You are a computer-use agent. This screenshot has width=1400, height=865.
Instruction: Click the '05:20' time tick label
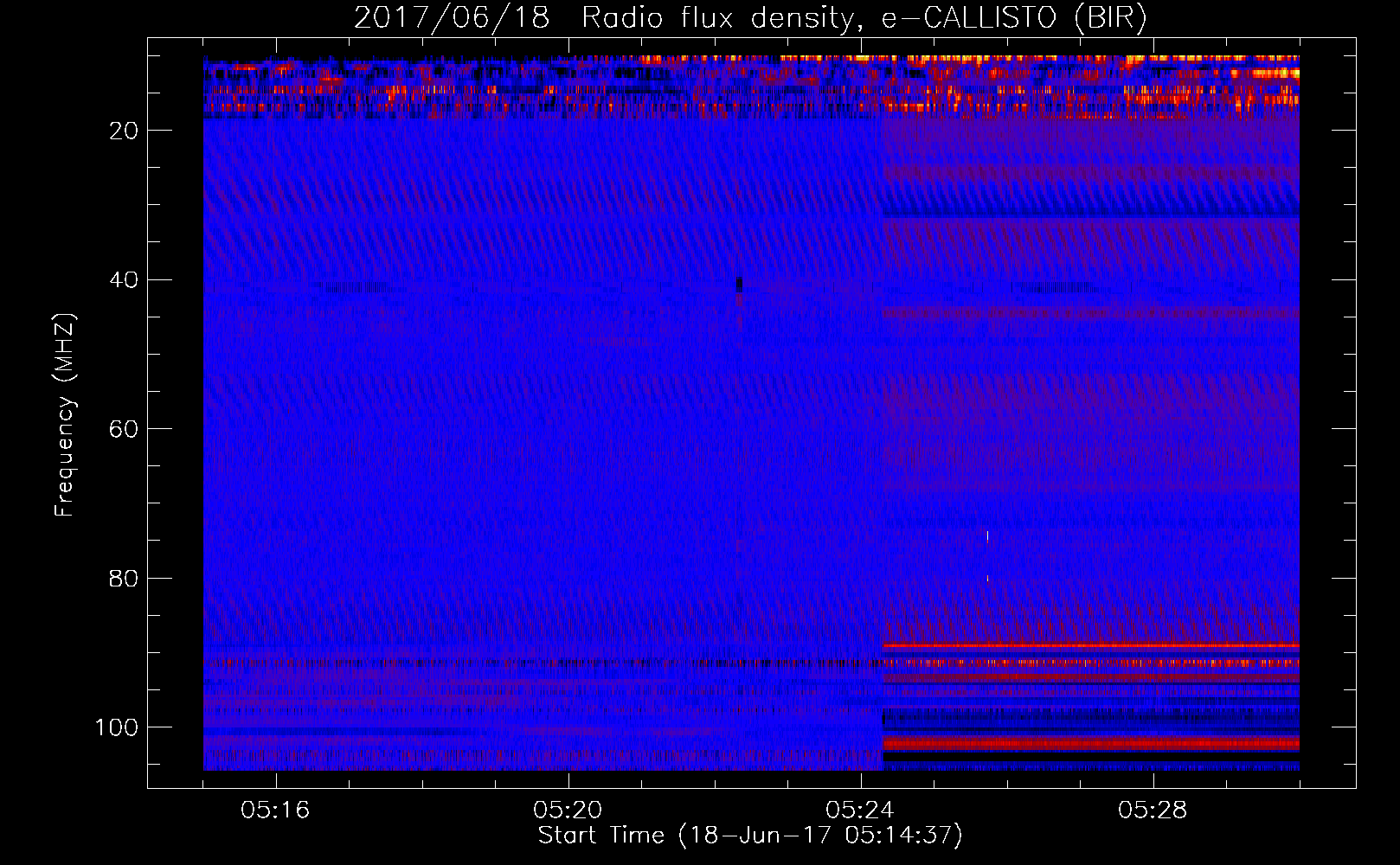click(x=568, y=811)
